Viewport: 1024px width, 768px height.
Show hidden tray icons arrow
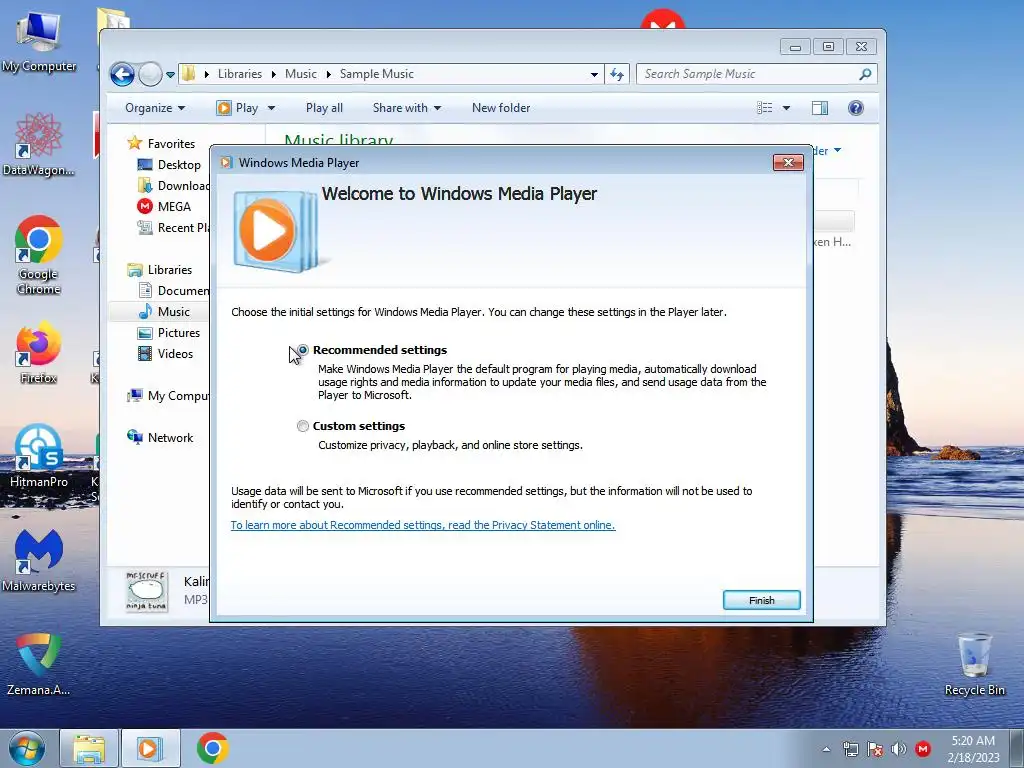[826, 749]
